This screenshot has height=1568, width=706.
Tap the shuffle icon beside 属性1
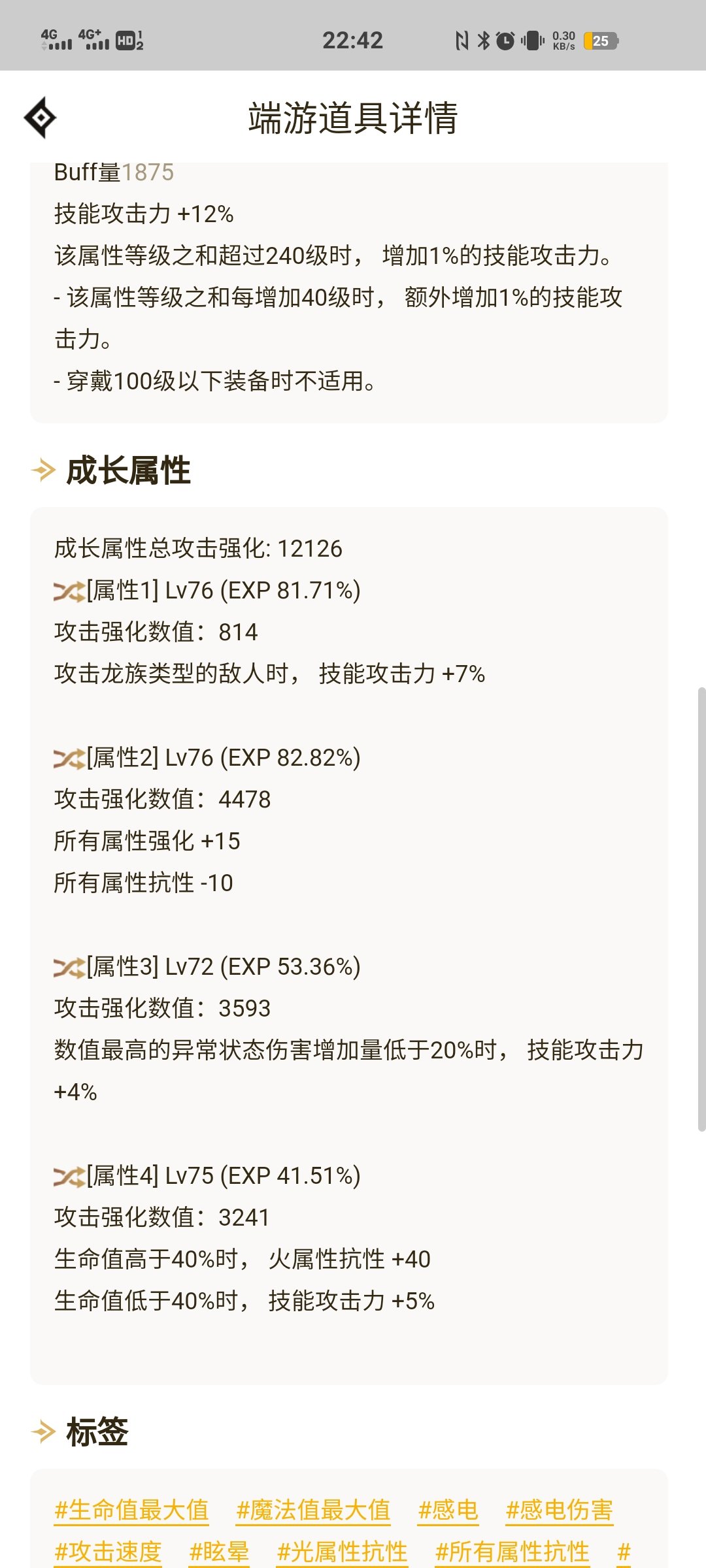click(x=69, y=592)
